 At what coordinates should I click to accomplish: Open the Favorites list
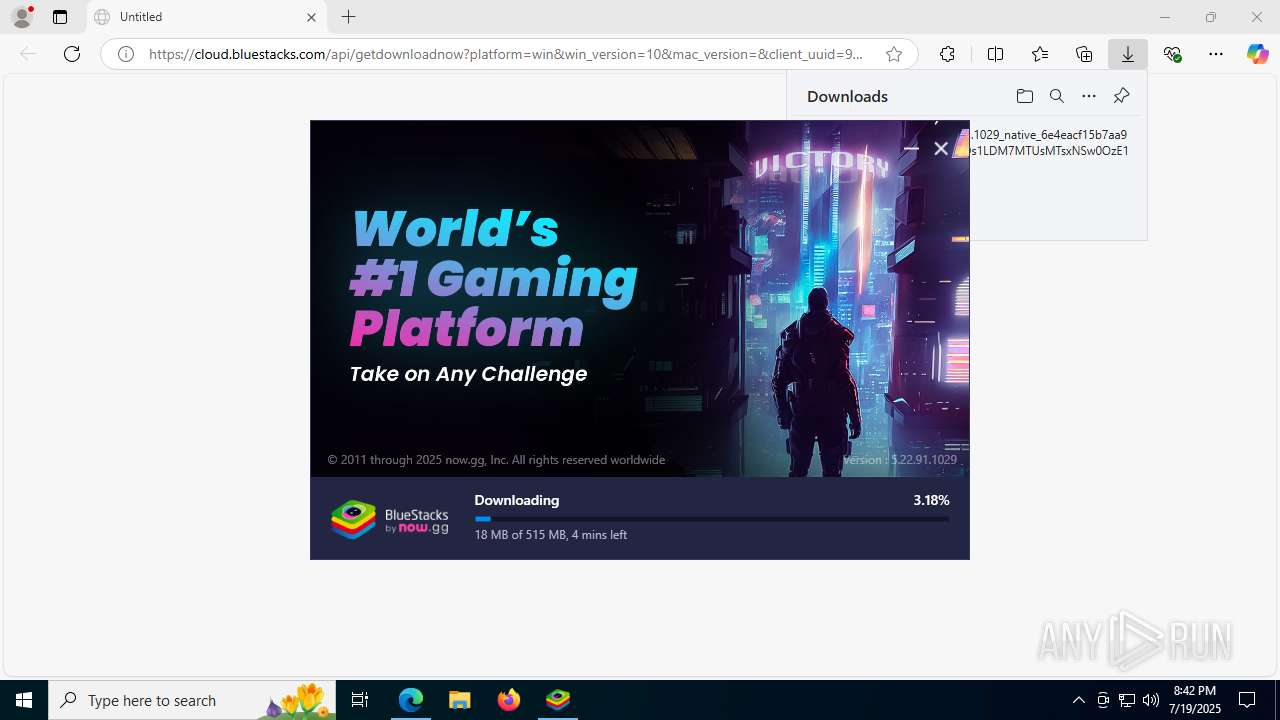1040,54
